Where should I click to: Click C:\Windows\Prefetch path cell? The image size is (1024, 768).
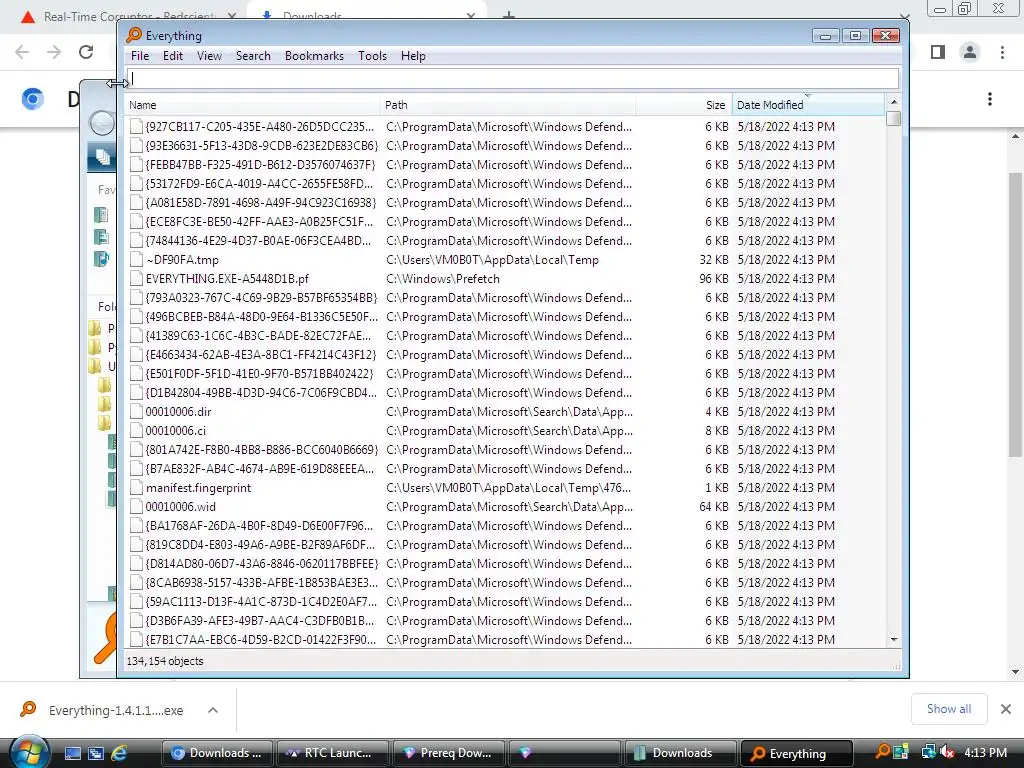[x=443, y=279]
